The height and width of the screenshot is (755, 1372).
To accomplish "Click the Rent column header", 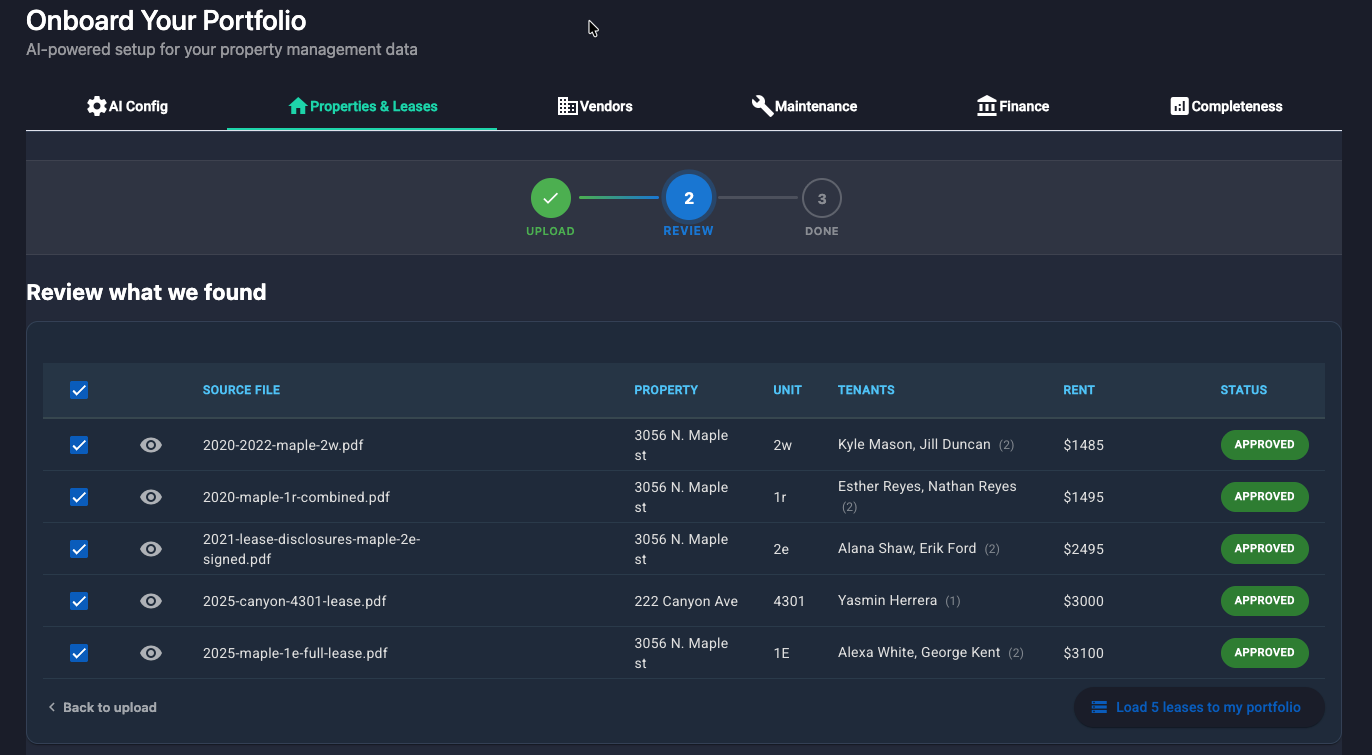I will [1079, 390].
